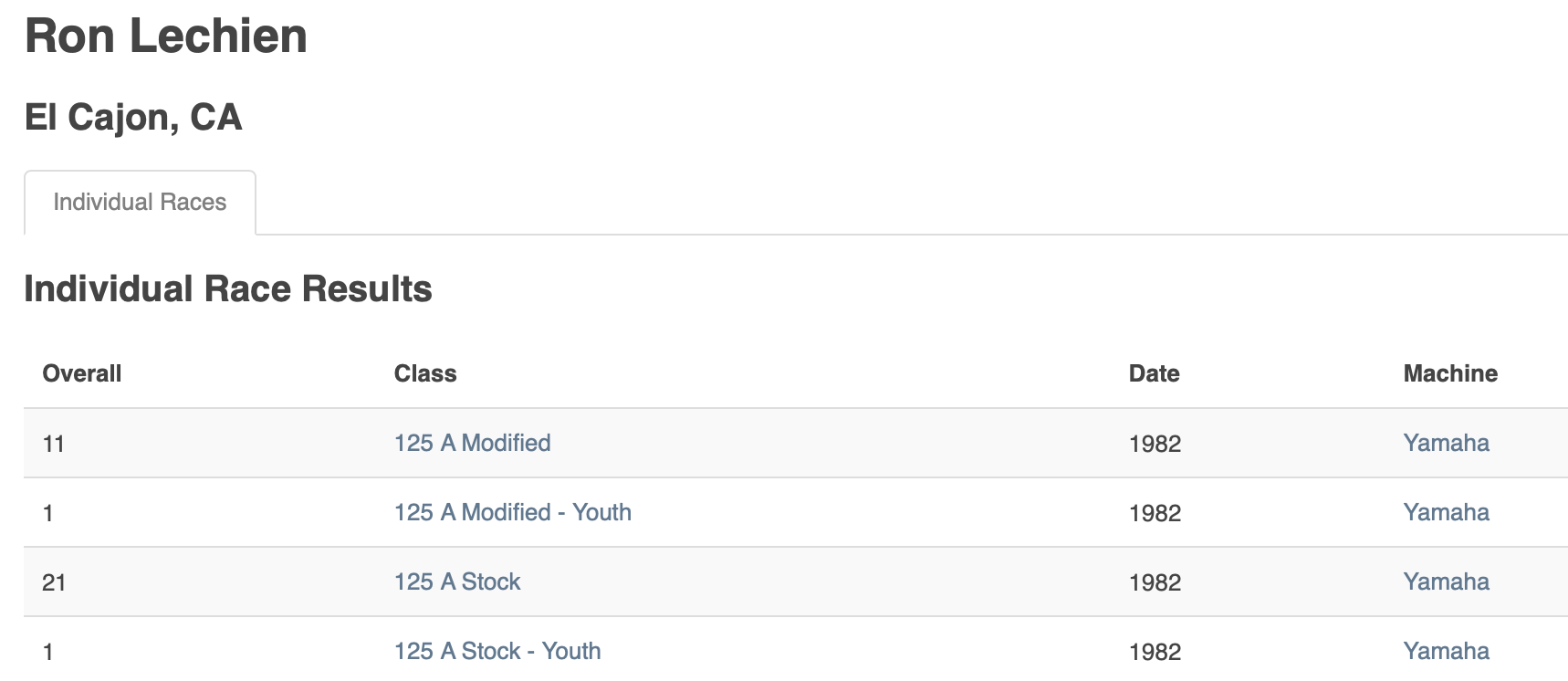This screenshot has width=1568, height=681.
Task: Open Yamaha link in 125 A Stock row
Action: [1446, 581]
